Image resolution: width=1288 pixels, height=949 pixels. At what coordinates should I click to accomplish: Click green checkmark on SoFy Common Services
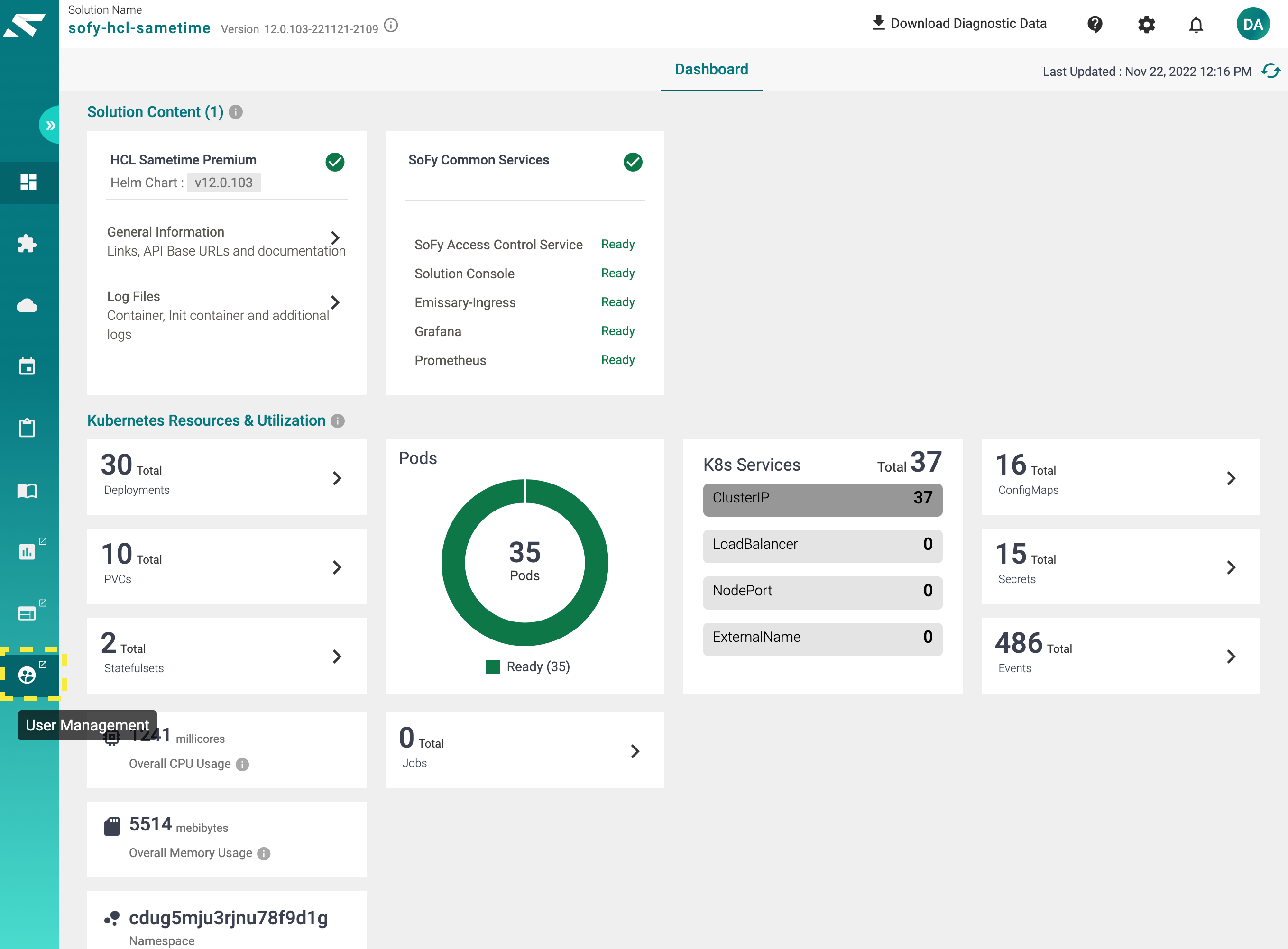click(x=633, y=162)
